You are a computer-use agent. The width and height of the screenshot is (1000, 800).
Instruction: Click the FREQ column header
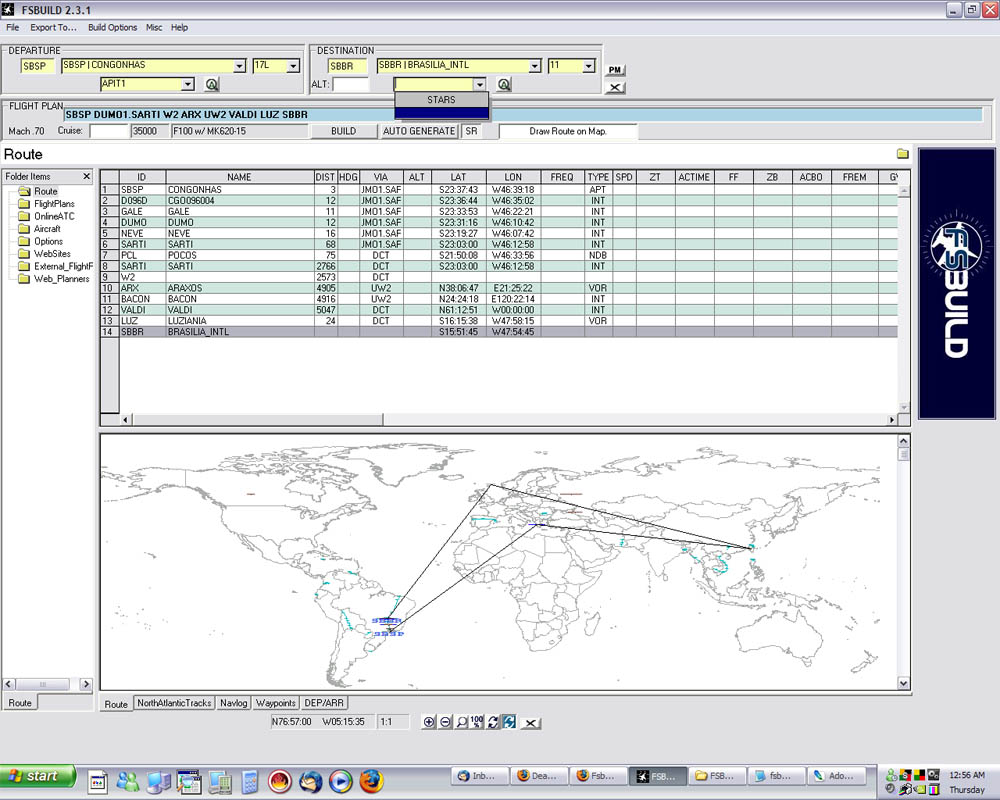[x=562, y=177]
